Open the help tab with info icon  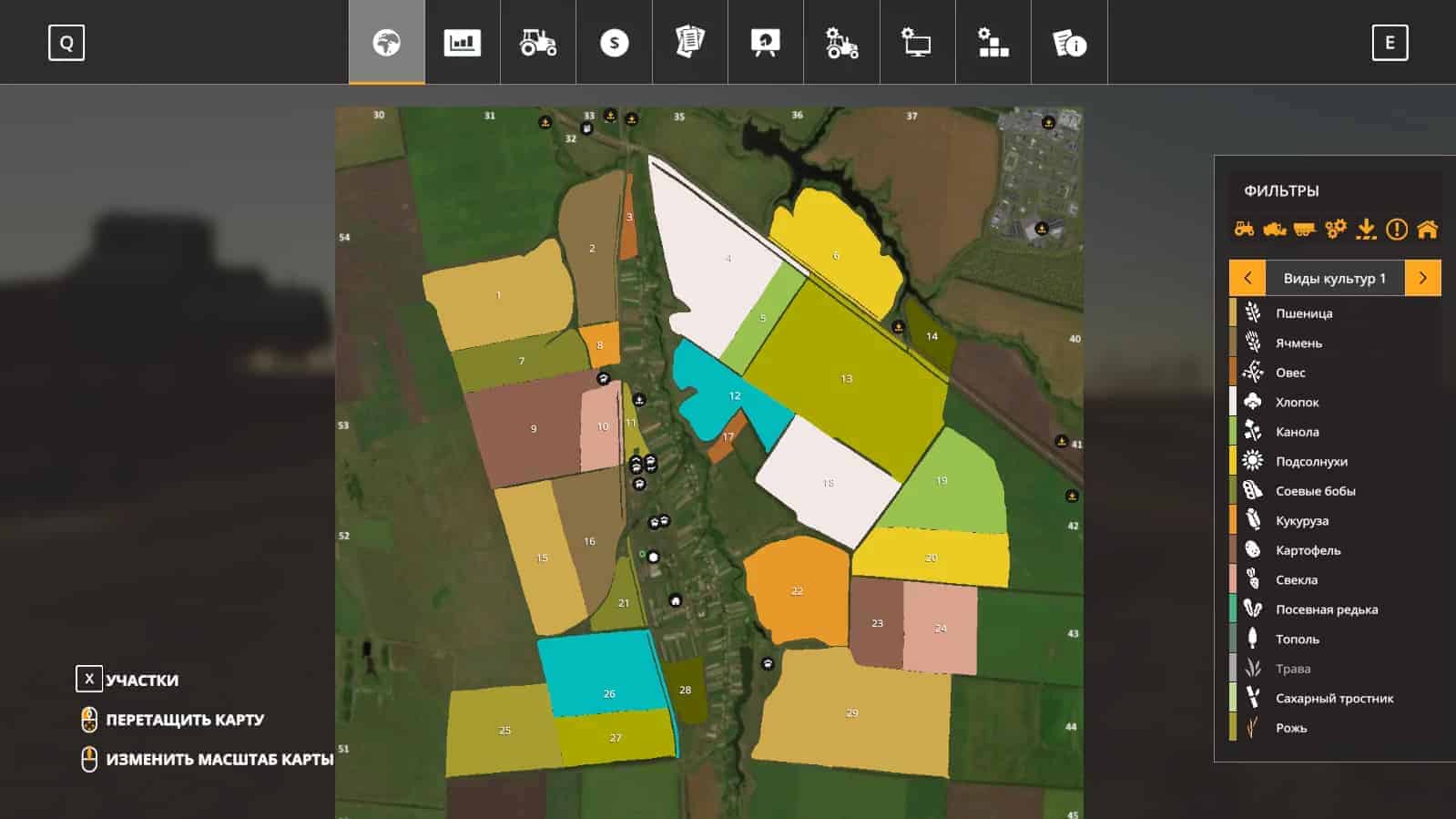tap(1069, 43)
